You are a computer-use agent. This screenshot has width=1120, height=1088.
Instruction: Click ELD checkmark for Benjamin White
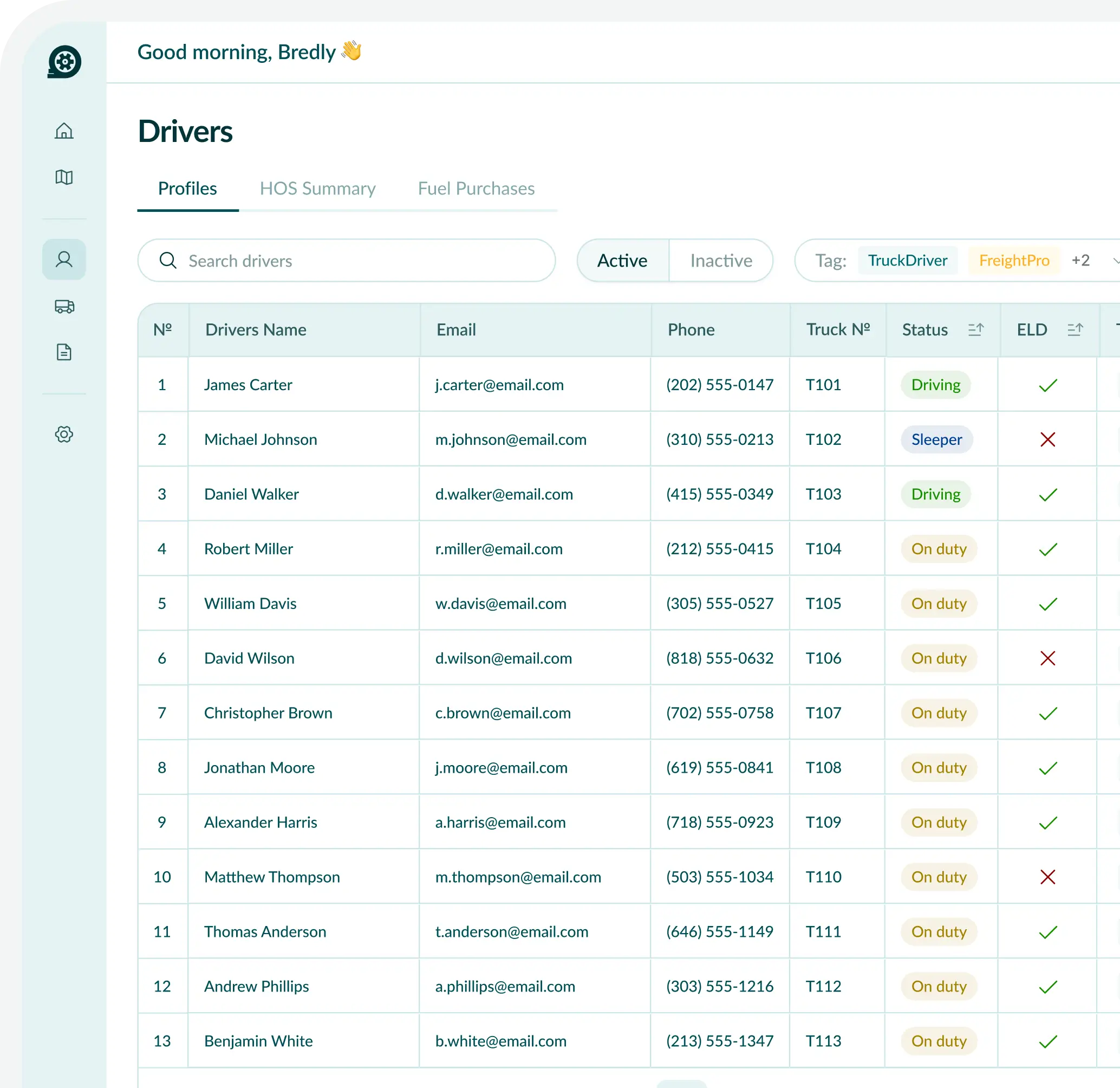pyautogui.click(x=1048, y=1042)
